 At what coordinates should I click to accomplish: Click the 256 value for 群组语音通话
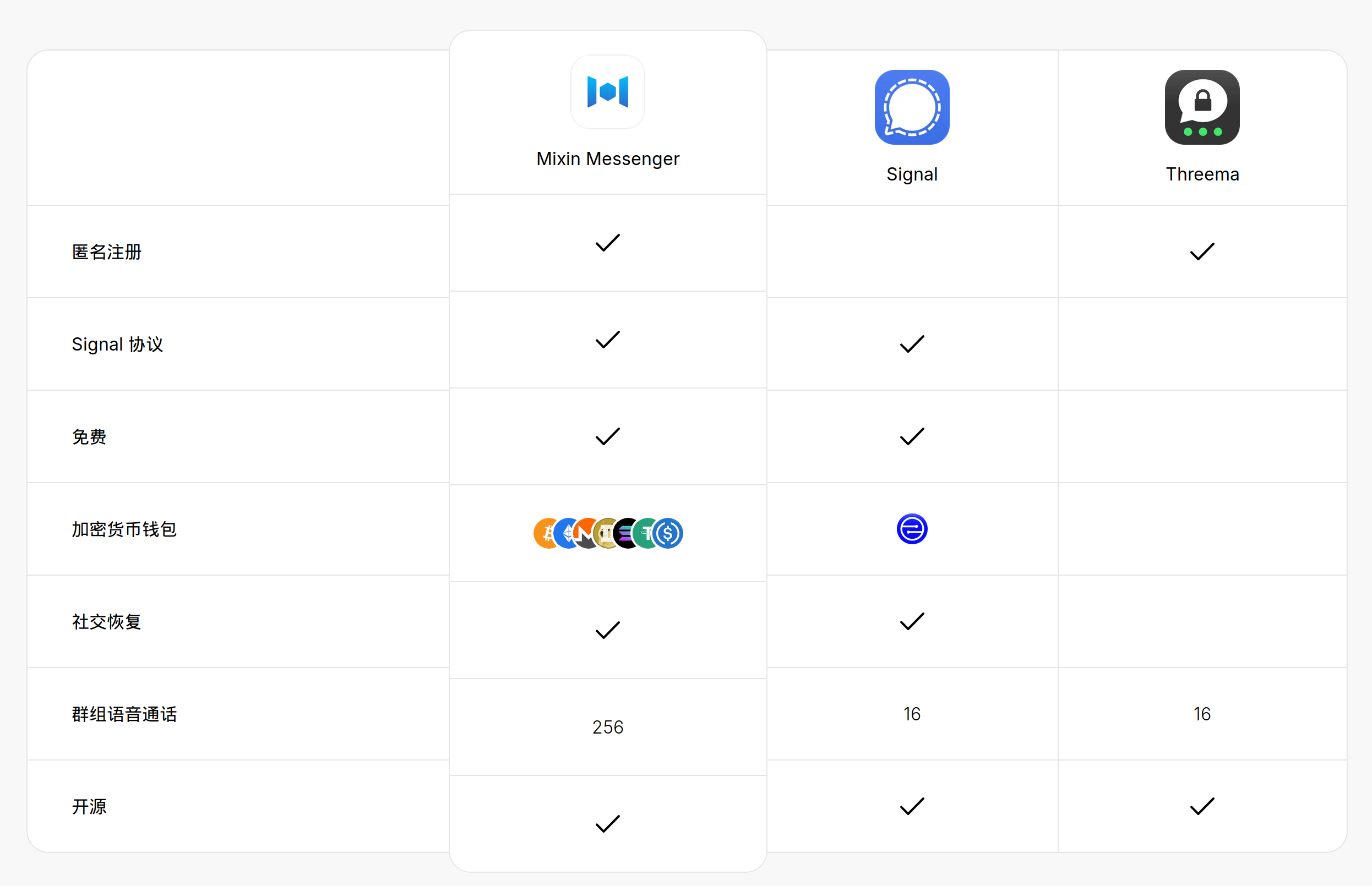pos(607,727)
